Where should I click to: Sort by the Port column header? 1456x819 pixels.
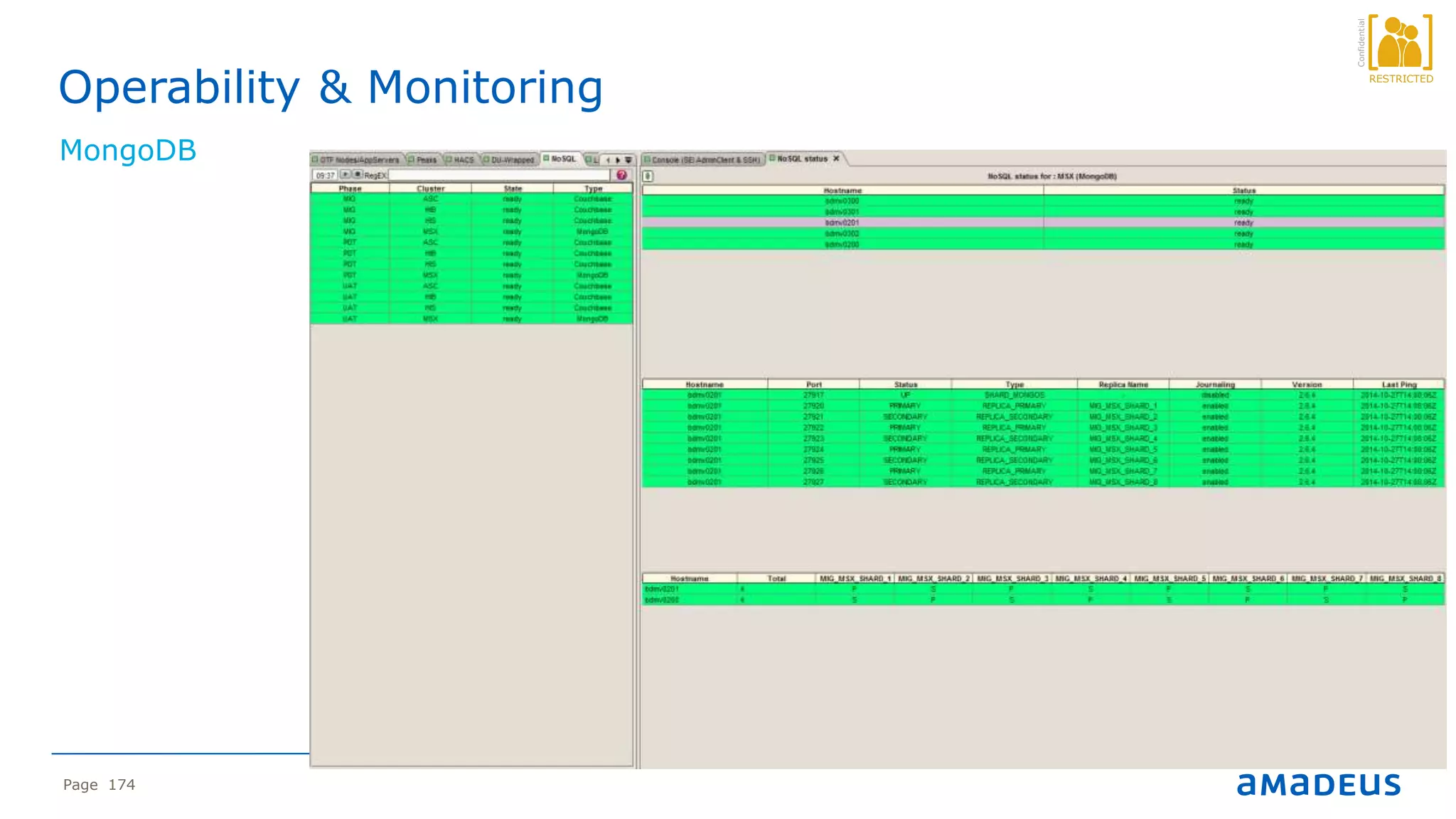coord(814,384)
